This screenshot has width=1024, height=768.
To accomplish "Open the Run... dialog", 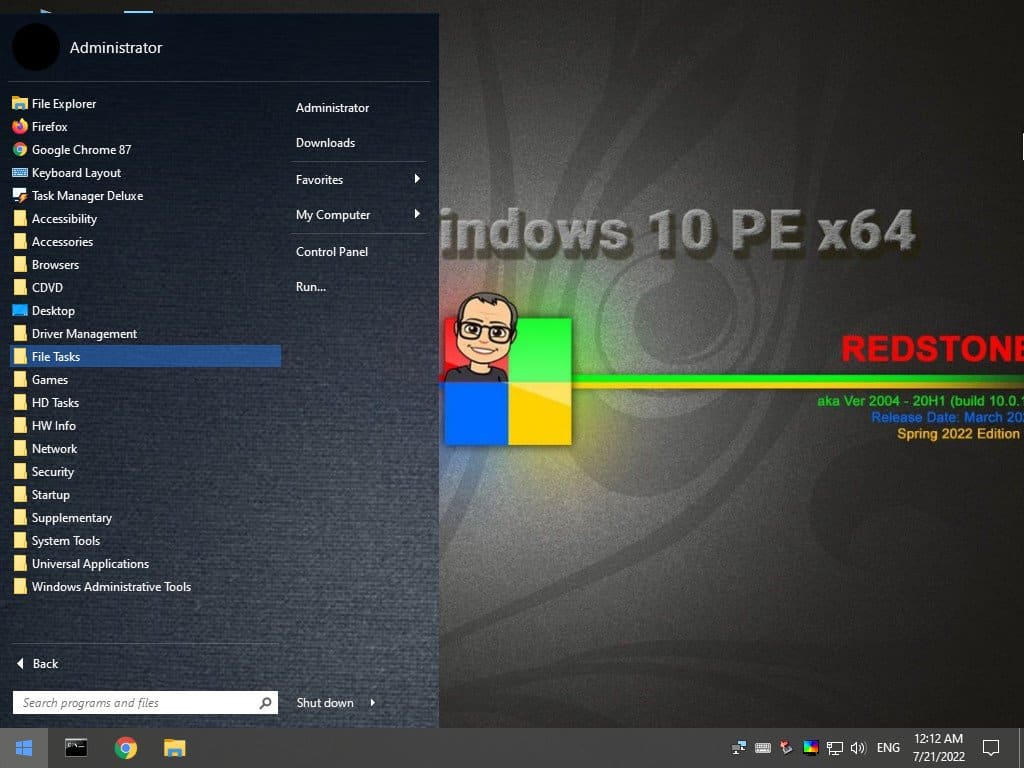I will tap(311, 287).
